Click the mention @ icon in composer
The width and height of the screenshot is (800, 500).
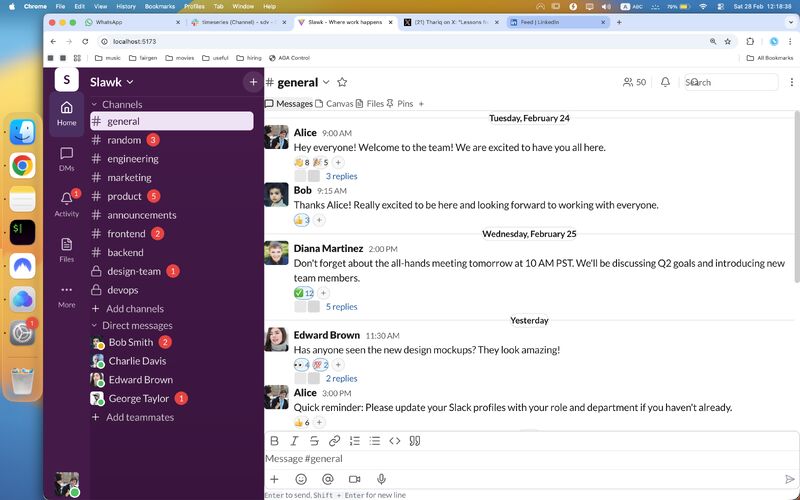pyautogui.click(x=328, y=479)
